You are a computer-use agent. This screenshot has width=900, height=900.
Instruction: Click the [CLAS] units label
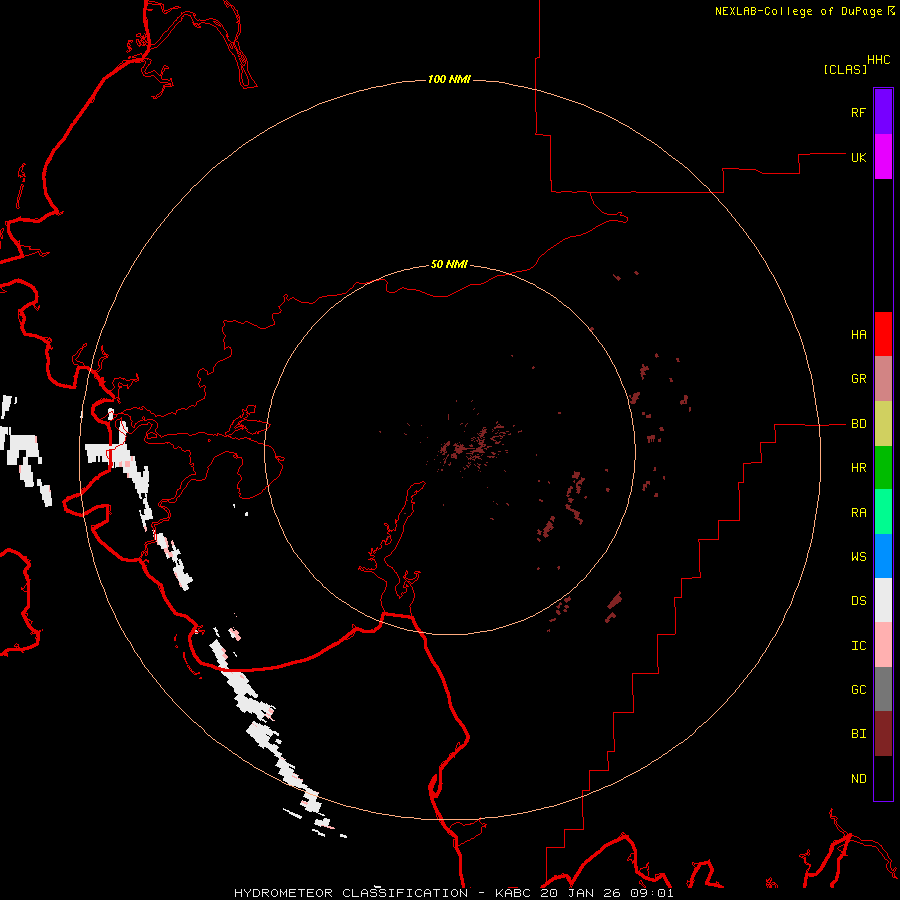point(844,69)
